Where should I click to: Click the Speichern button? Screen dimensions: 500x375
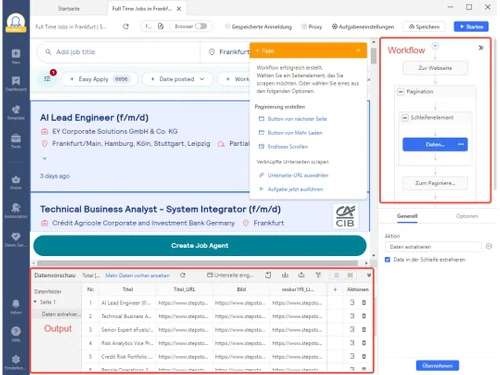coord(424,27)
